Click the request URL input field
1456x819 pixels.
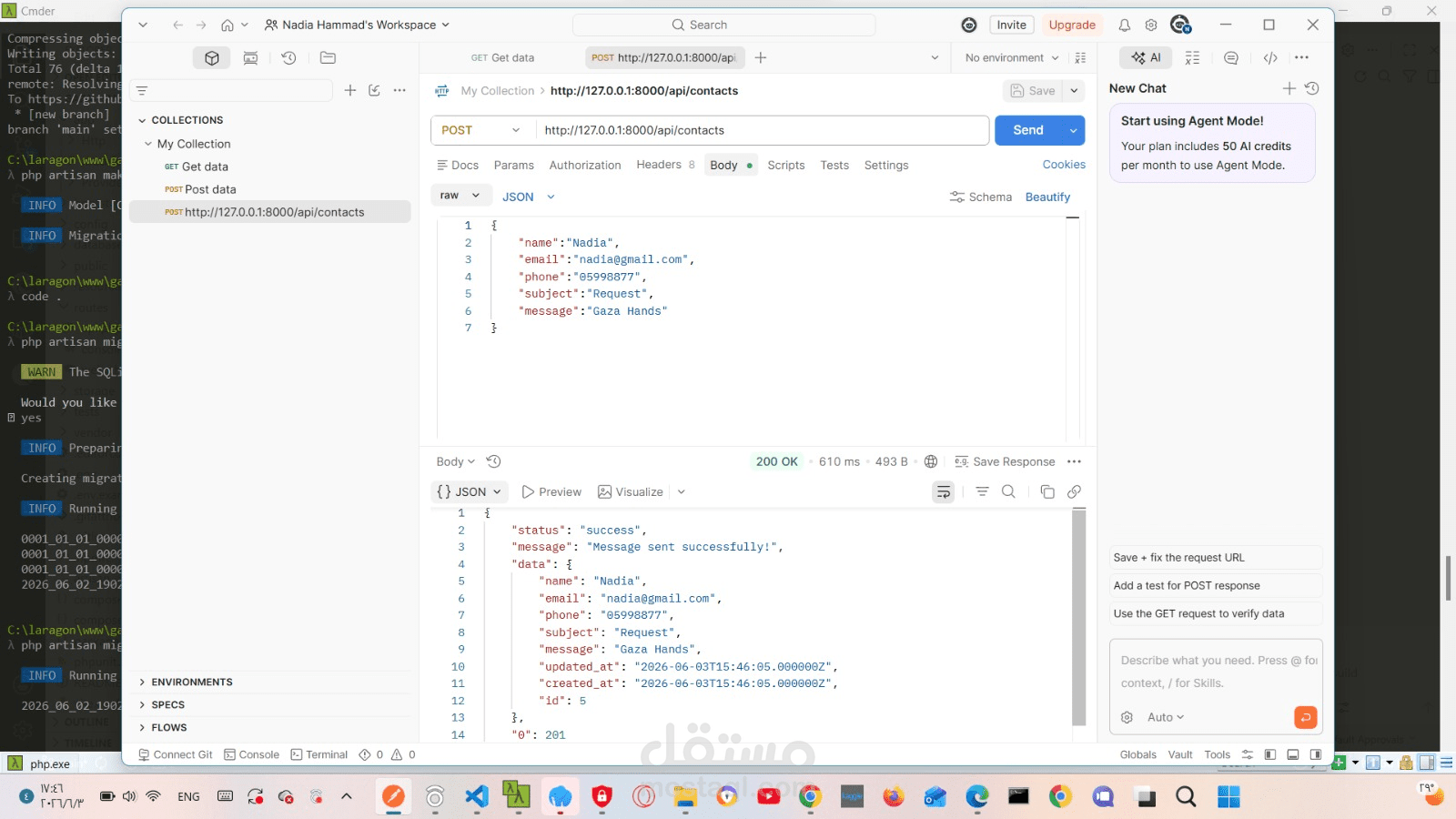tap(763, 130)
